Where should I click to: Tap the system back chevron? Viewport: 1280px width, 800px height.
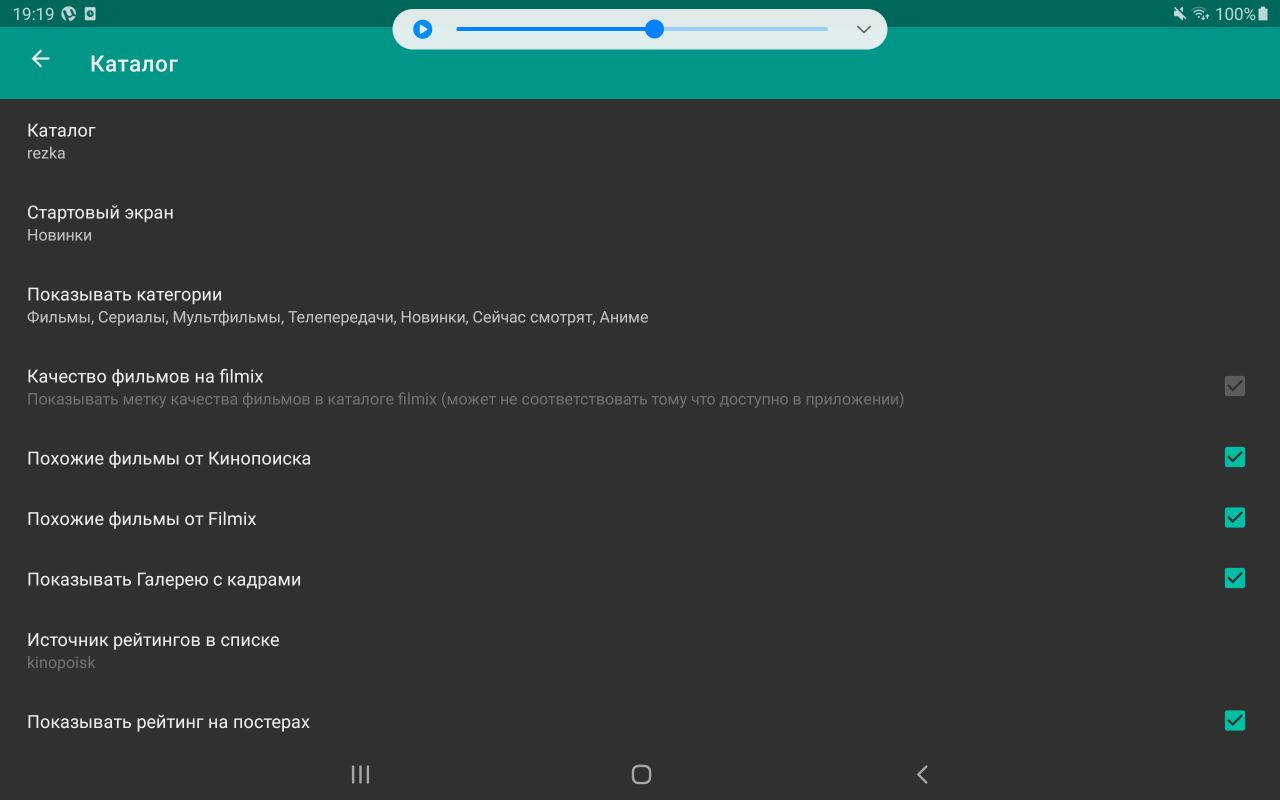(922, 774)
